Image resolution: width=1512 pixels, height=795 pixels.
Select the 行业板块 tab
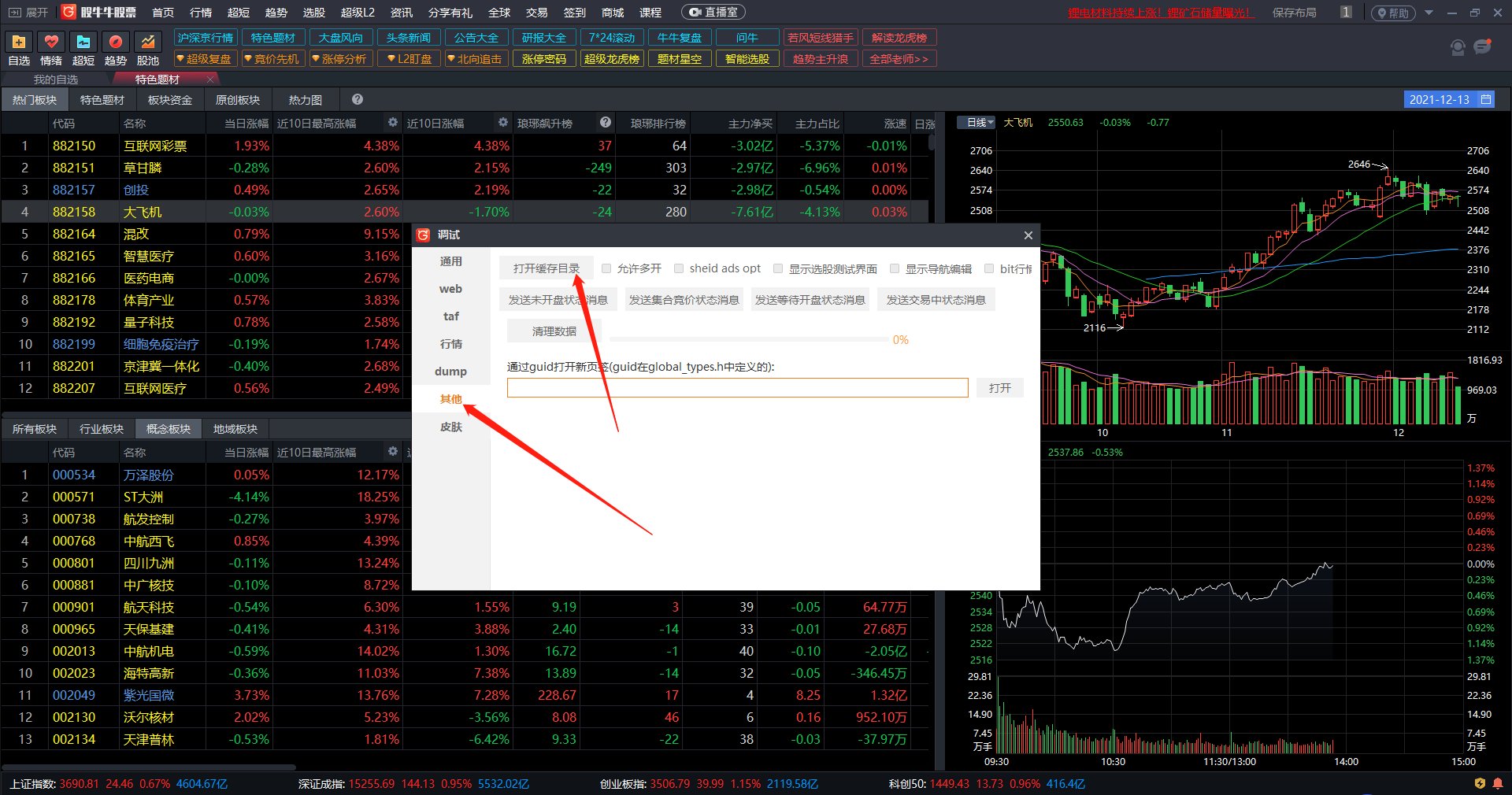click(102, 428)
